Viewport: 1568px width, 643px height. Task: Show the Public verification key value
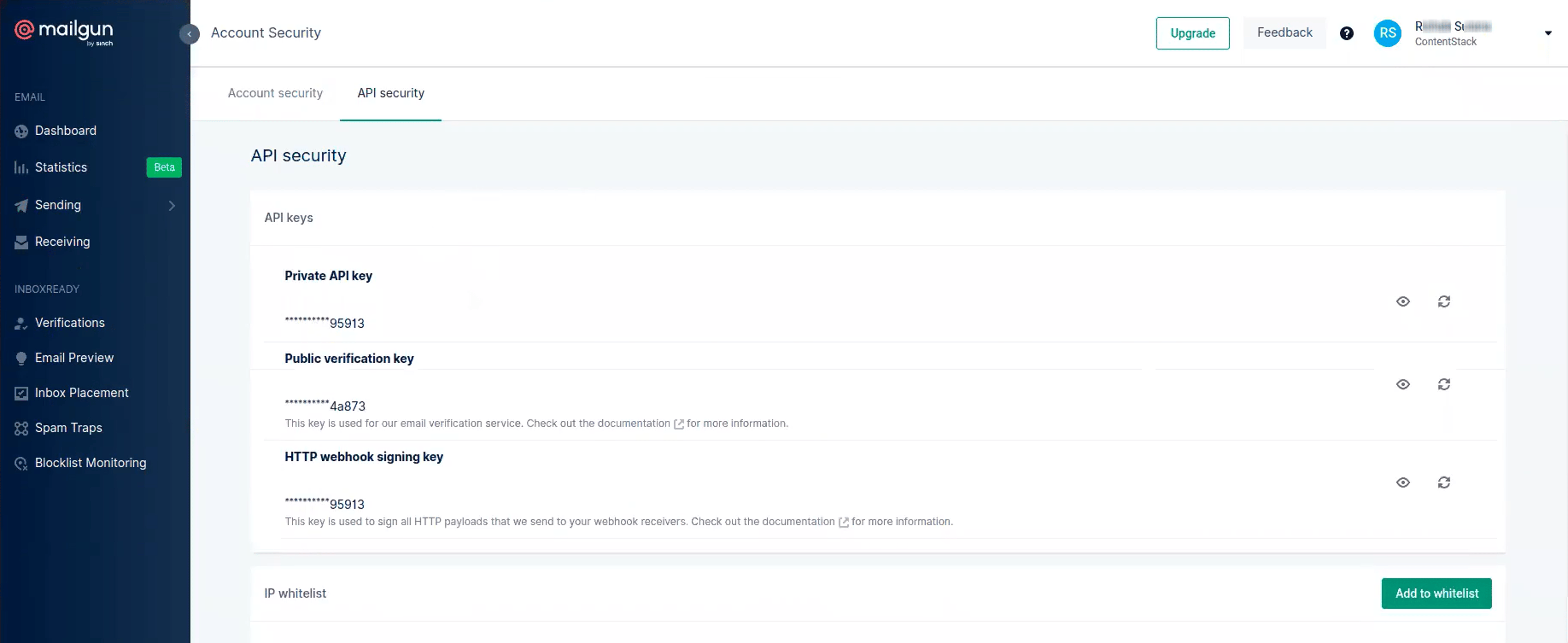click(x=1403, y=384)
